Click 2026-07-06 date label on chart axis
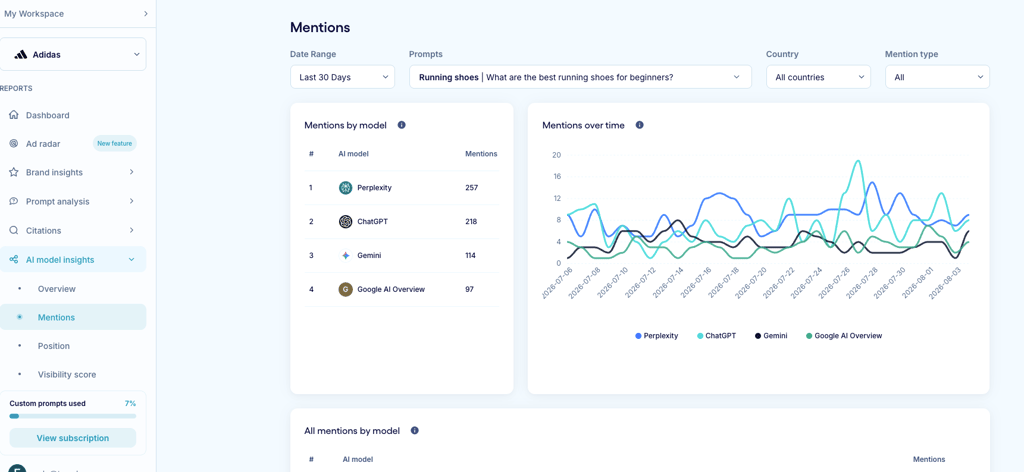 tap(557, 283)
